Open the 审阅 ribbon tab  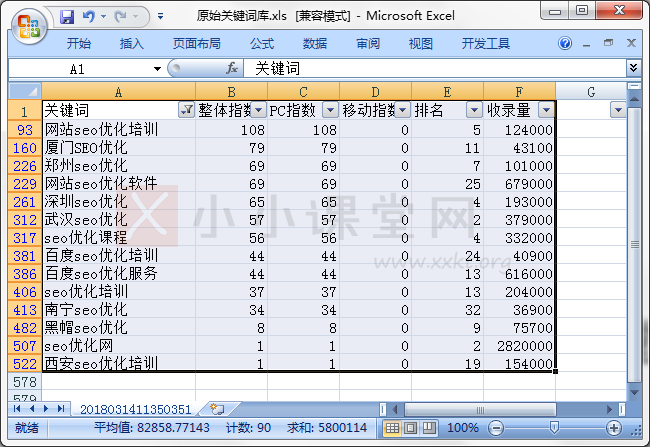[x=368, y=43]
